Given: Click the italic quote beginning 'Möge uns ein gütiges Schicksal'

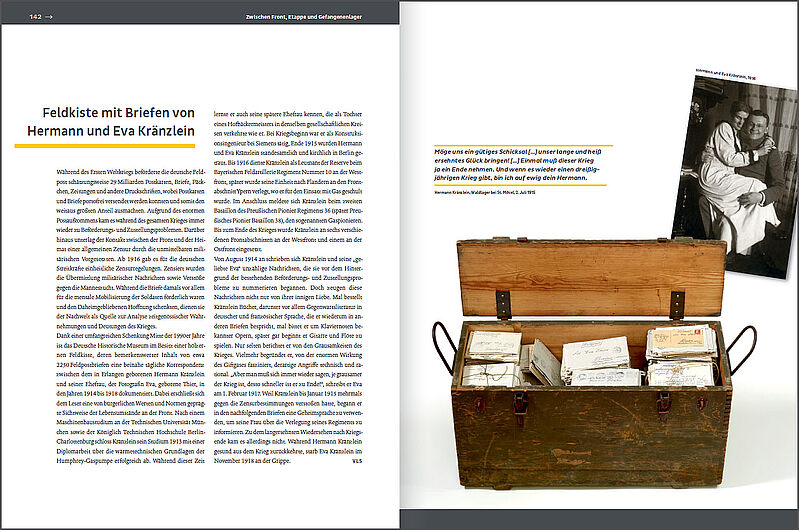Looking at the screenshot, I should pyautogui.click(x=518, y=165).
